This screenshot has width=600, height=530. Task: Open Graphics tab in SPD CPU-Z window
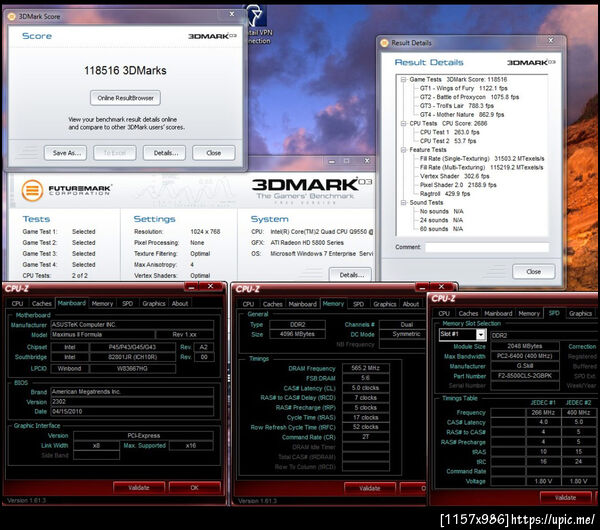coord(580,313)
